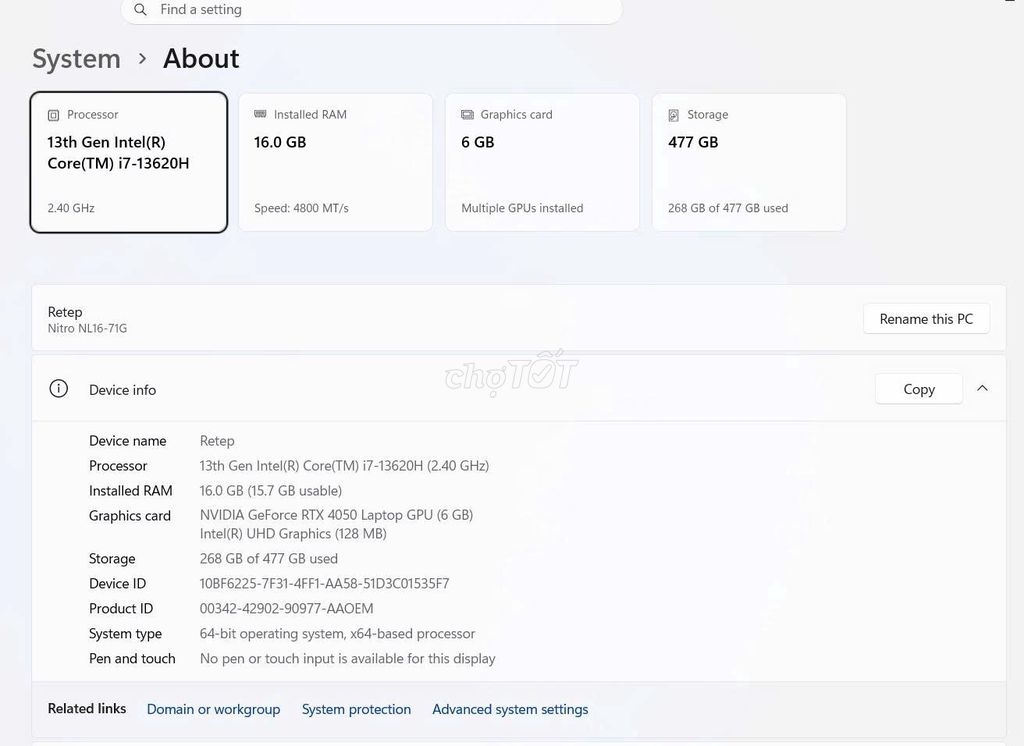Focus the Find a setting field
Viewport: 1024px width, 746px height.
[372, 10]
